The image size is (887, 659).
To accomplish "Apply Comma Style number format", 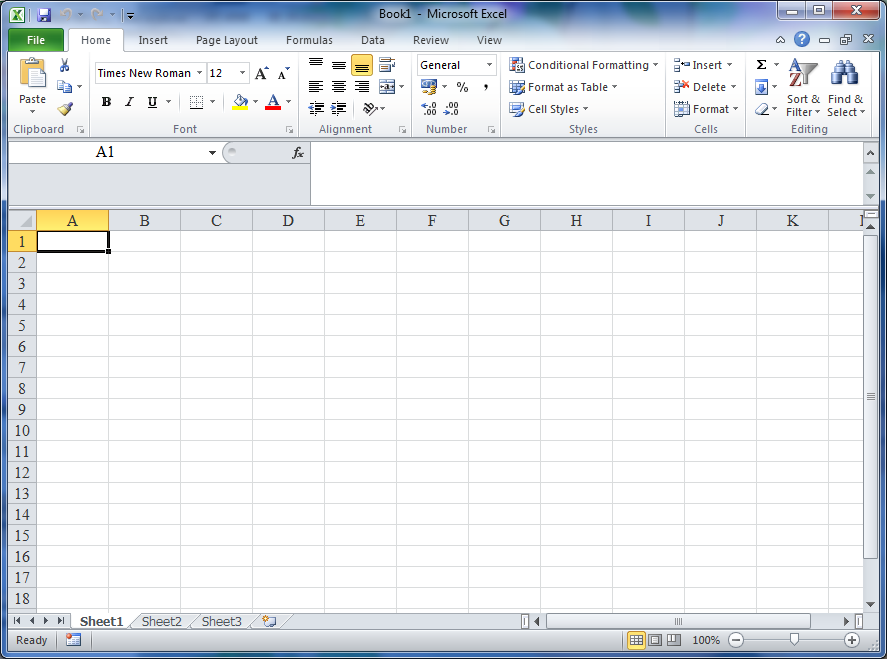I will click(485, 87).
